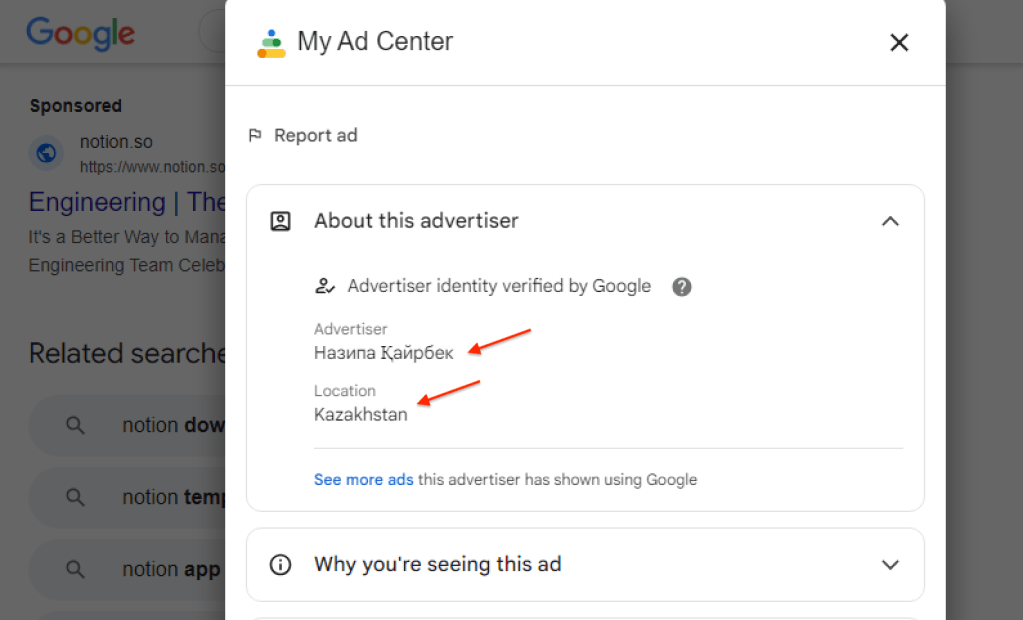
Task: Click the verified advertiser identity icon
Action: (324, 286)
